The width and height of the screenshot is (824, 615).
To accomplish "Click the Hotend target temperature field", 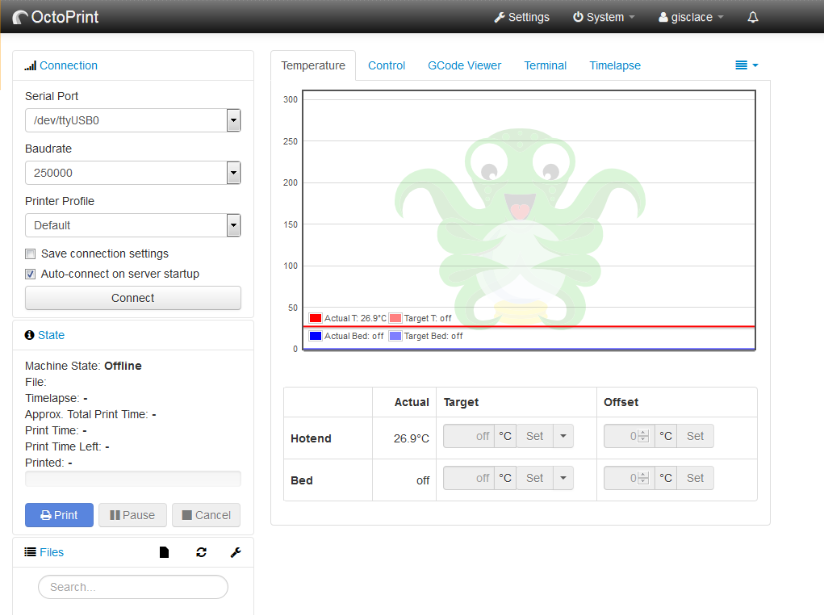I will pyautogui.click(x=469, y=436).
